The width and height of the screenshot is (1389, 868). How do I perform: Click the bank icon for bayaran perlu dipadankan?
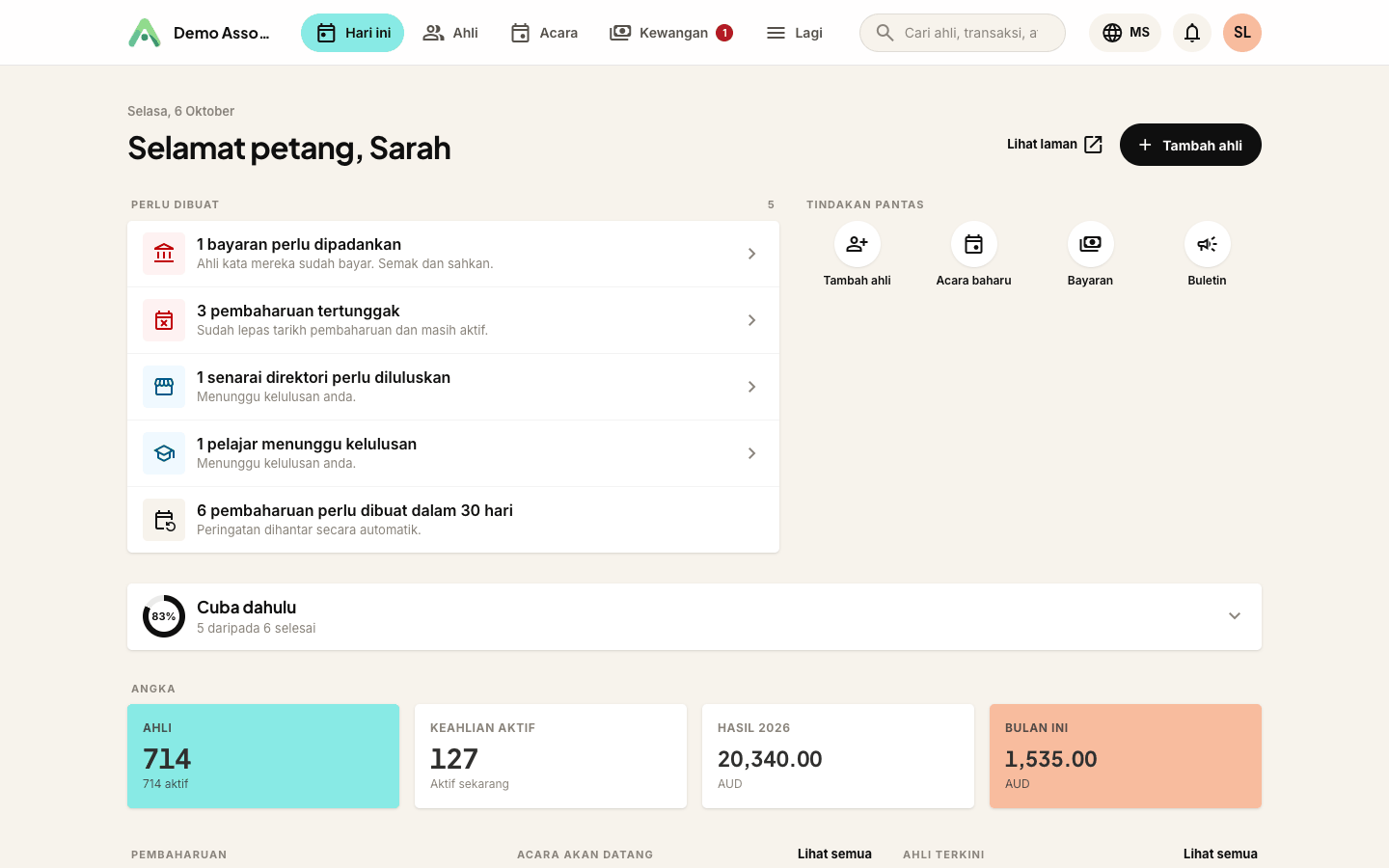point(164,254)
